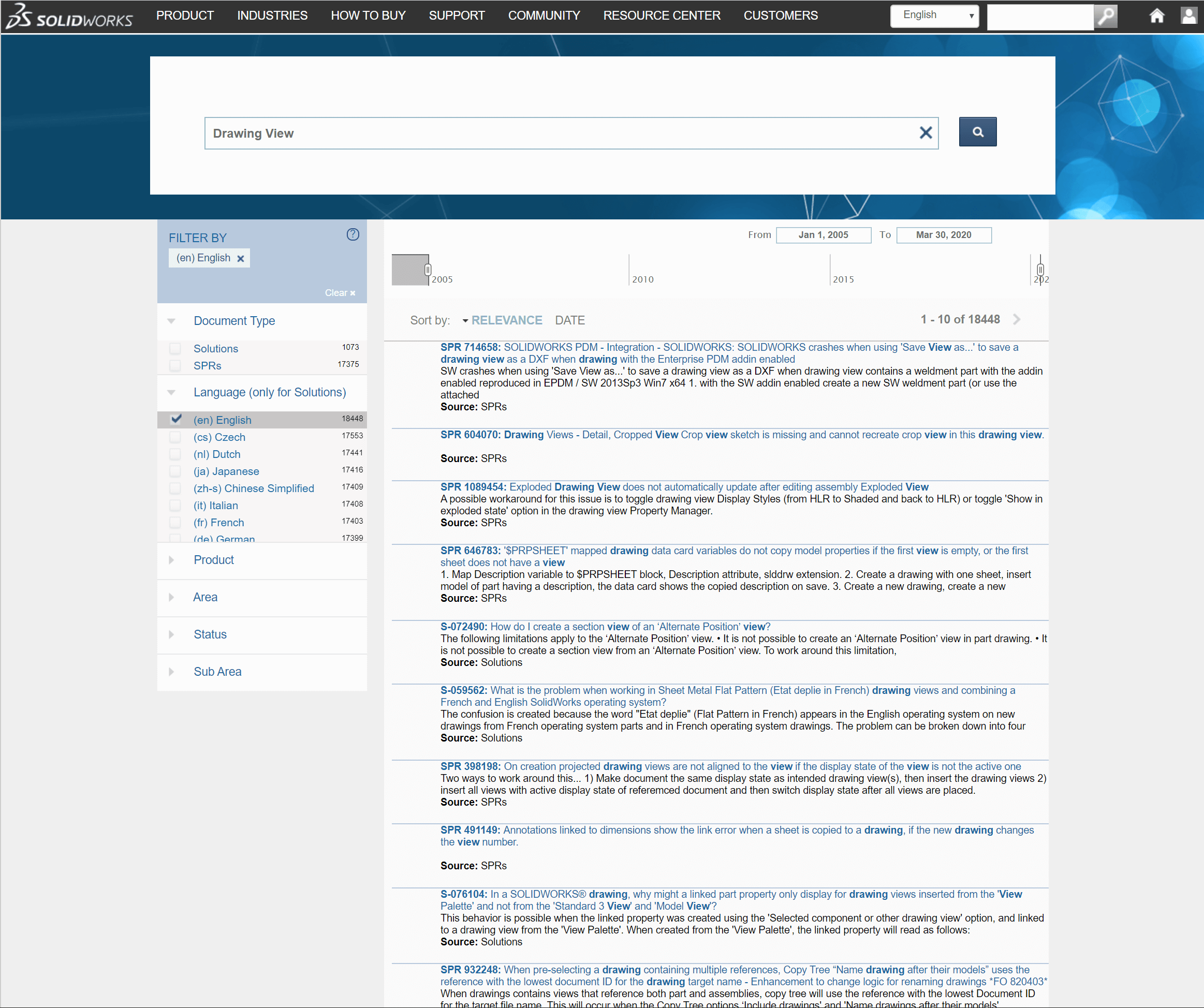
Task: Go to next results page arrow
Action: click(x=1017, y=320)
